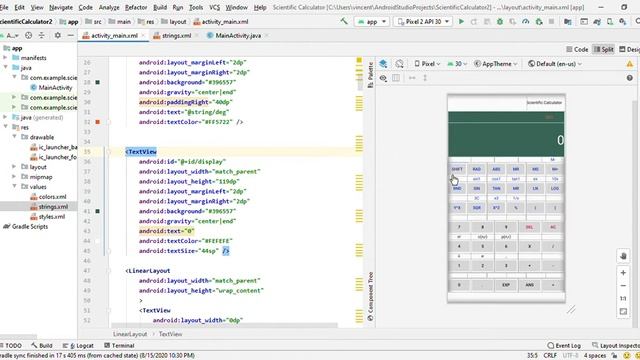Image resolution: width=640 pixels, height=360 pixels.
Task: Open AVD Manager phone icon
Action: 610,21
